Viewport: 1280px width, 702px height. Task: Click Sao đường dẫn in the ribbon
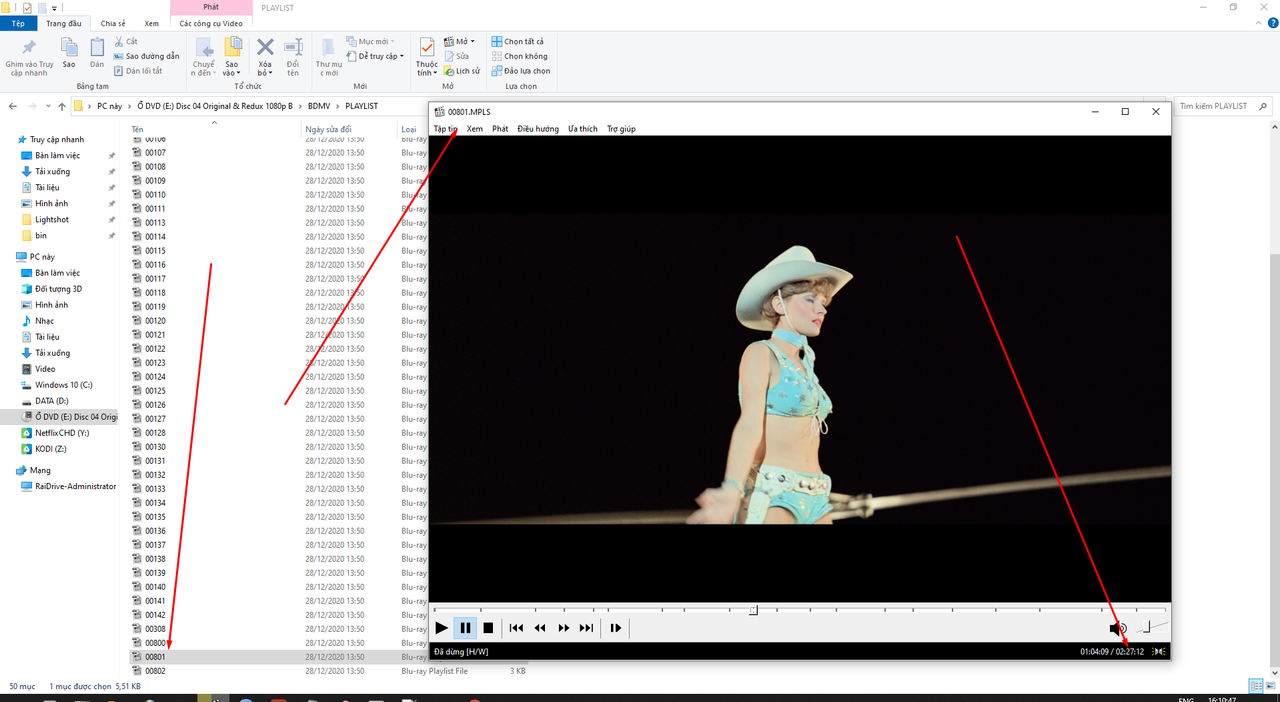pyautogui.click(x=147, y=56)
